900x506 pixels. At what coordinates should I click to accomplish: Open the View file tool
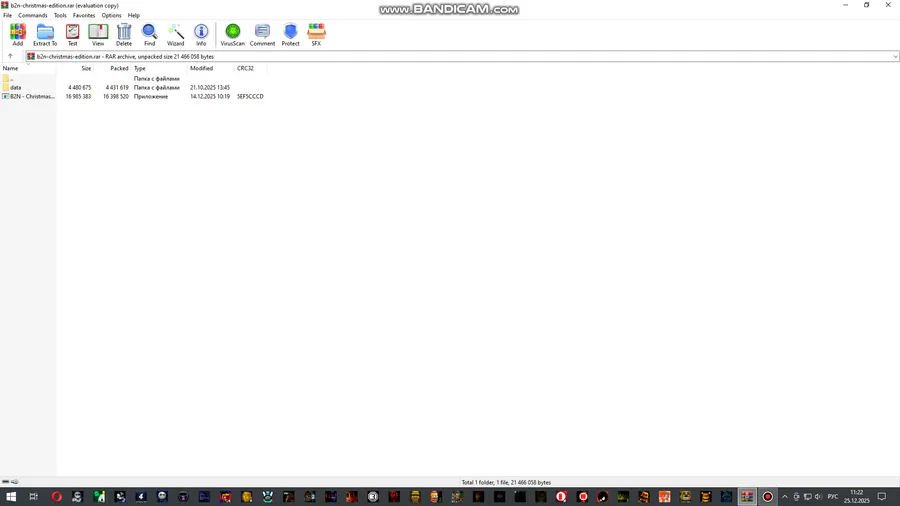[x=98, y=34]
